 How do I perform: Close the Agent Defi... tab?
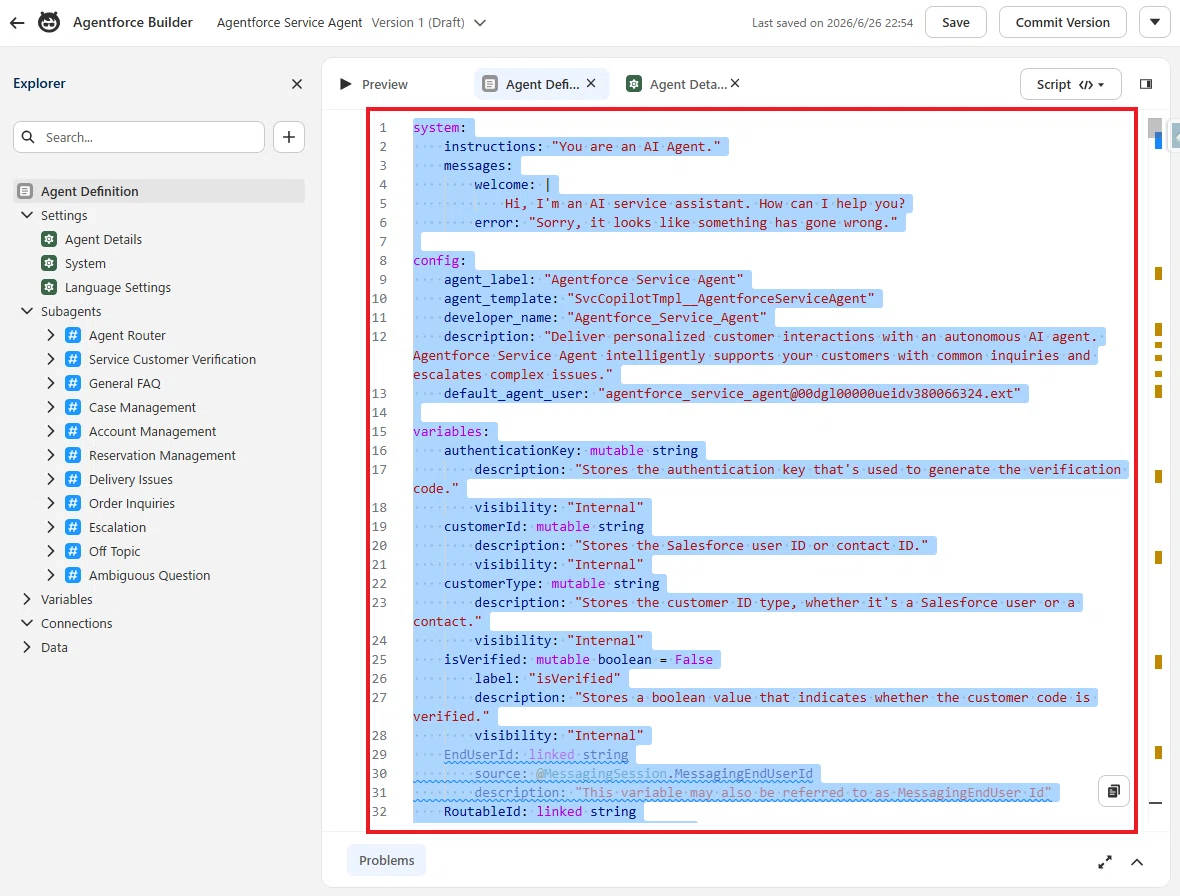[592, 84]
